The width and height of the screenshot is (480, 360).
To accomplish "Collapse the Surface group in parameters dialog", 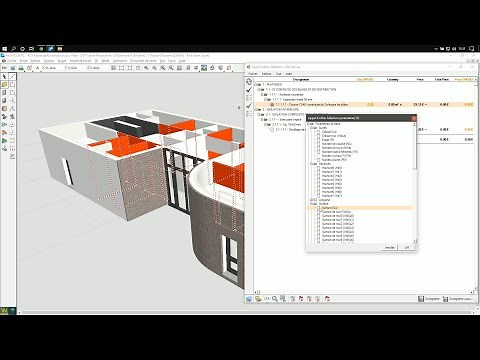I will [x=311, y=204].
